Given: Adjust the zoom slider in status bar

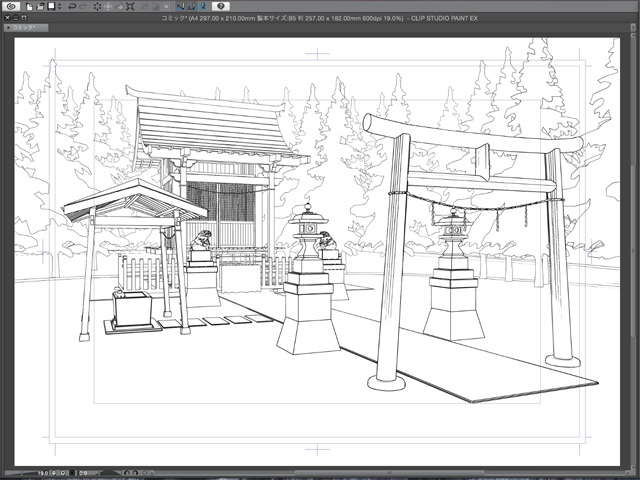Looking at the screenshot, I should pos(20,473).
